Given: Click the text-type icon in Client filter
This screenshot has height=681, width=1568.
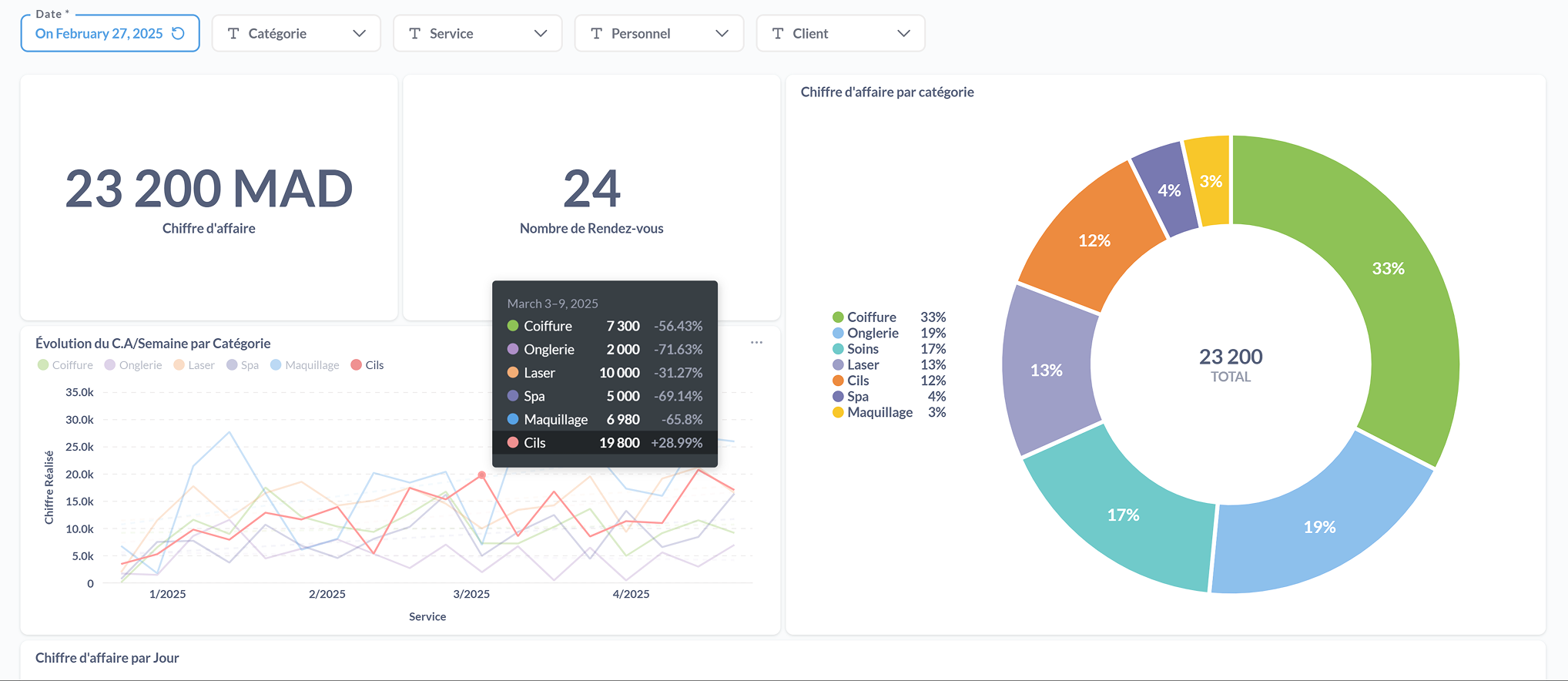Looking at the screenshot, I should (778, 33).
